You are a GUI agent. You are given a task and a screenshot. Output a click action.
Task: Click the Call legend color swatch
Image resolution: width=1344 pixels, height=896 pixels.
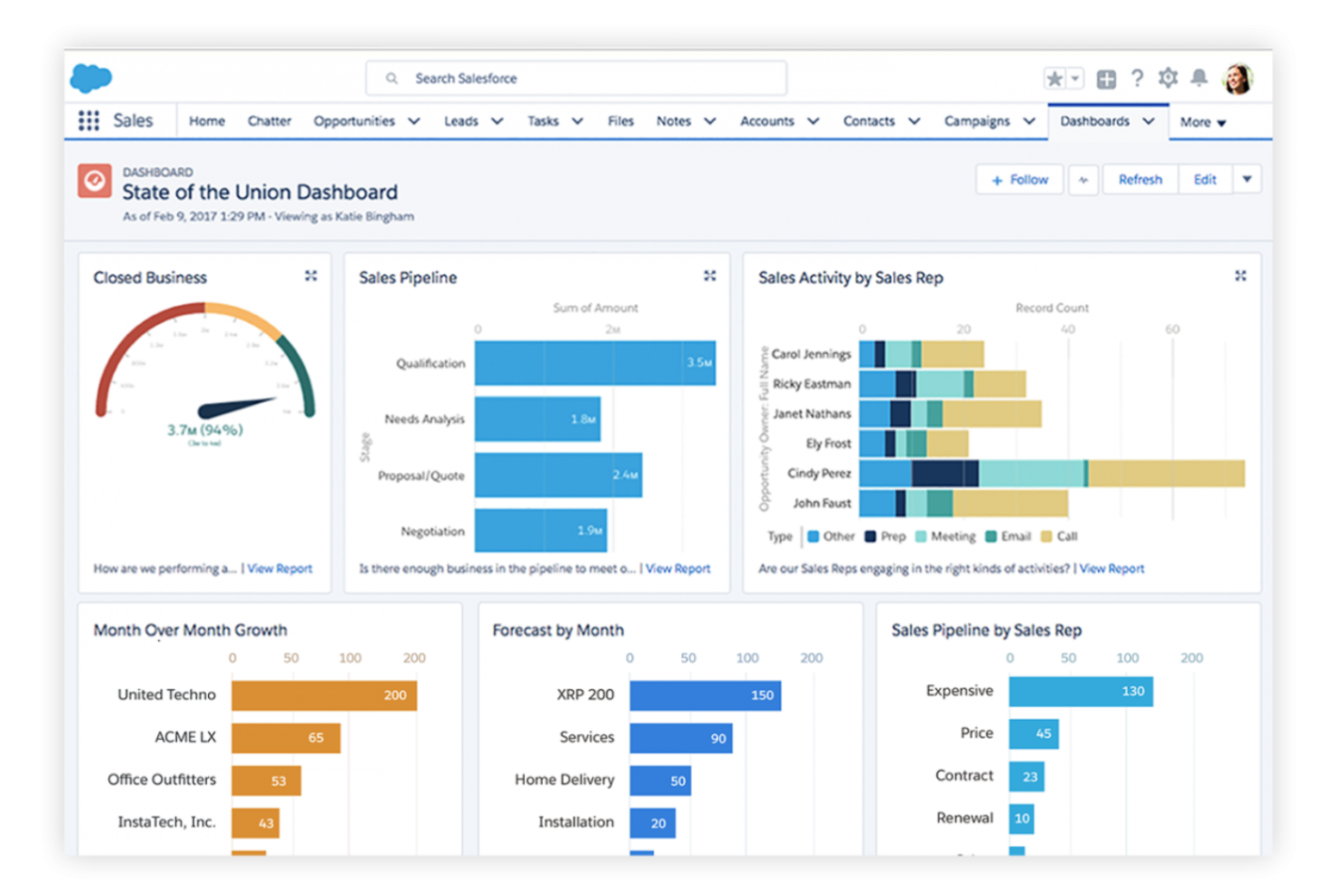tap(1046, 537)
